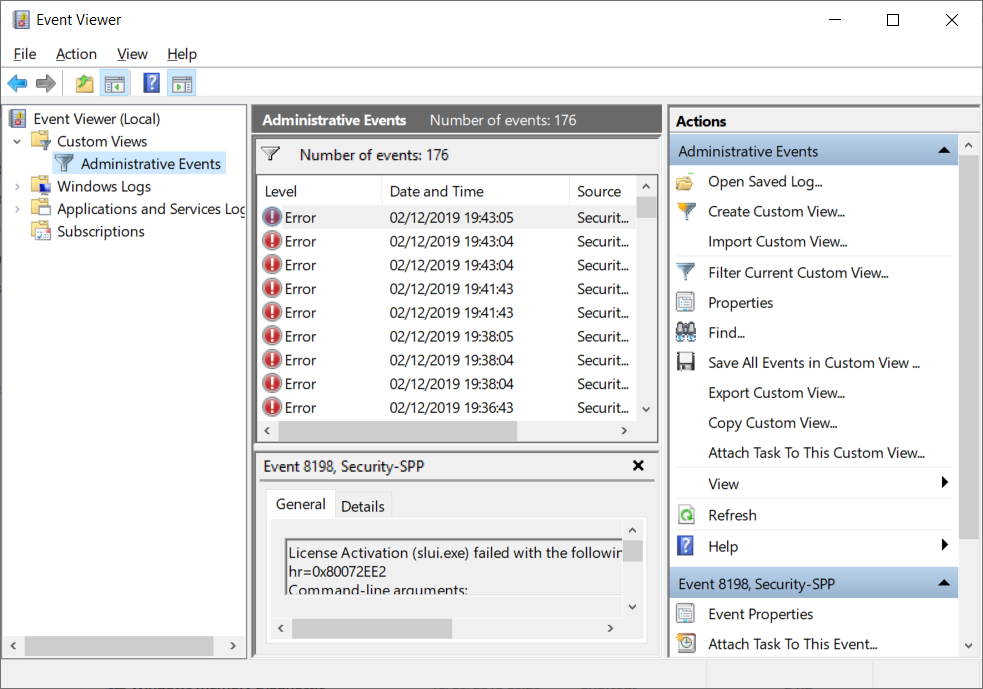Viewport: 983px width, 689px height.
Task: Click the Filter Current Custom View funnel icon
Action: pos(686,272)
